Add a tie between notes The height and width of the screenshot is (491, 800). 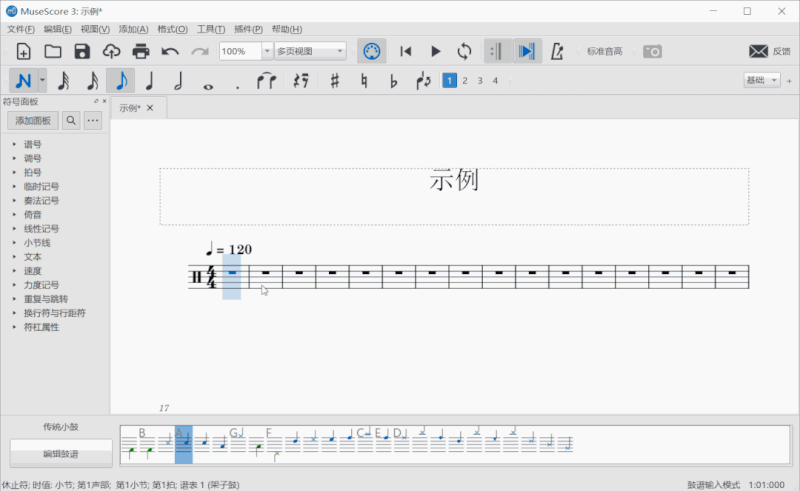266,81
